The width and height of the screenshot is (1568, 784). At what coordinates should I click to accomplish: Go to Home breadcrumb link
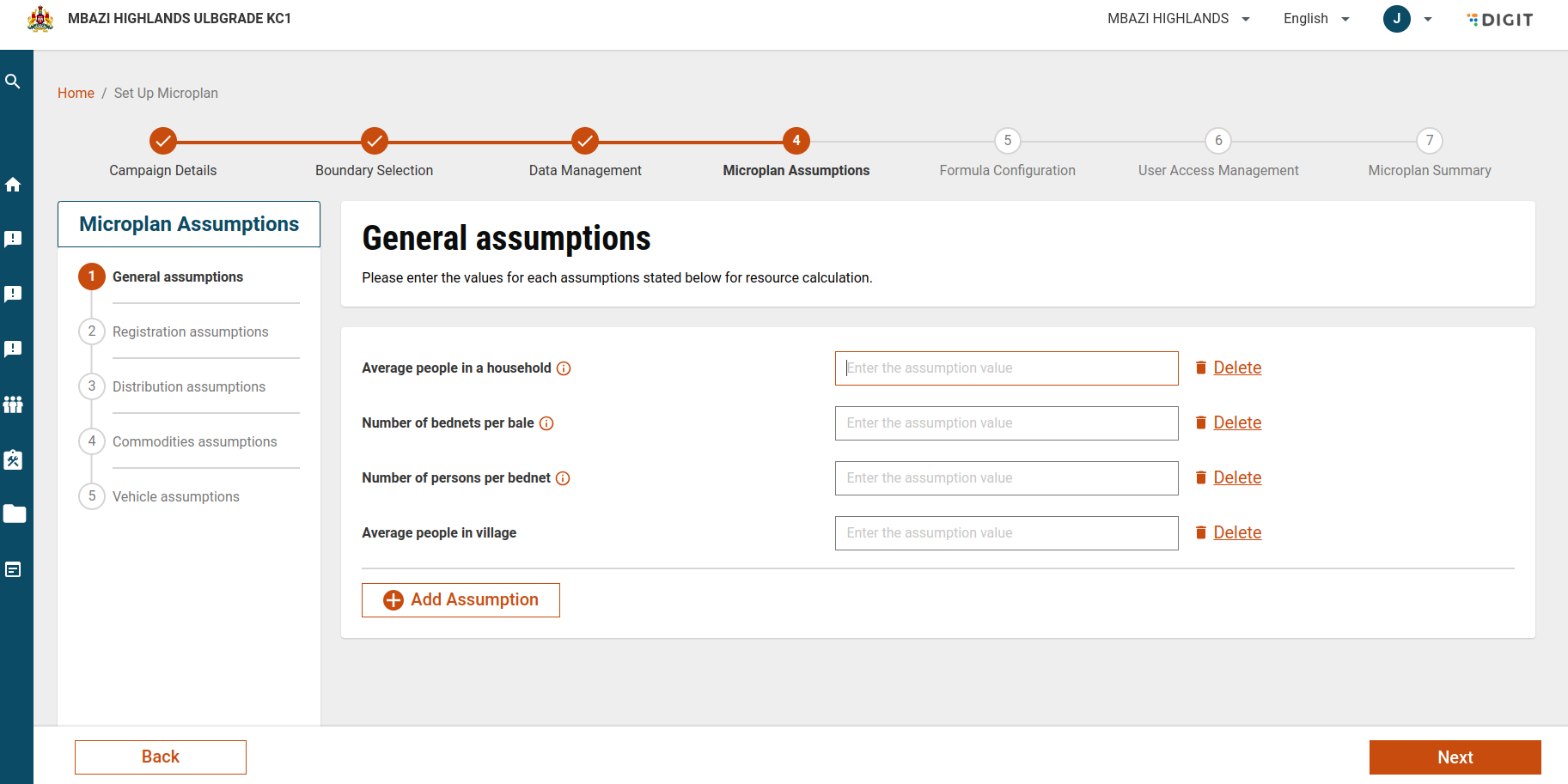pyautogui.click(x=76, y=93)
